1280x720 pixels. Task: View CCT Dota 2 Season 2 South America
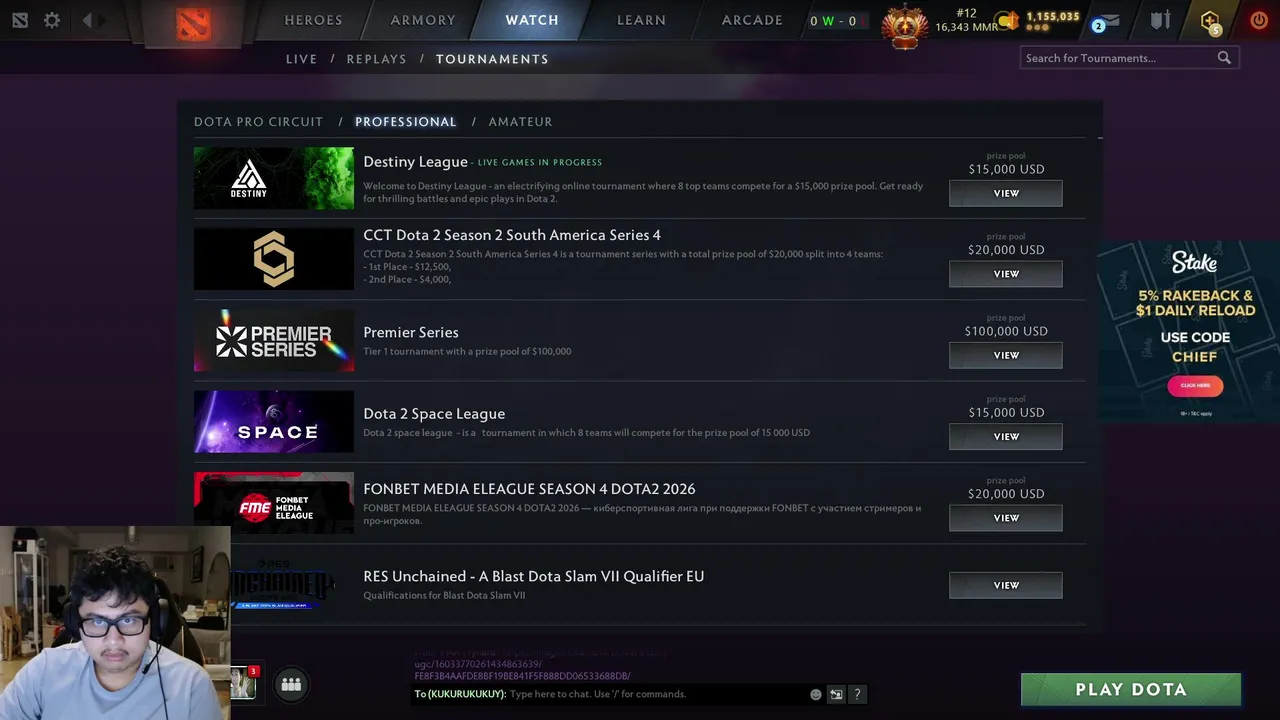pos(1006,274)
